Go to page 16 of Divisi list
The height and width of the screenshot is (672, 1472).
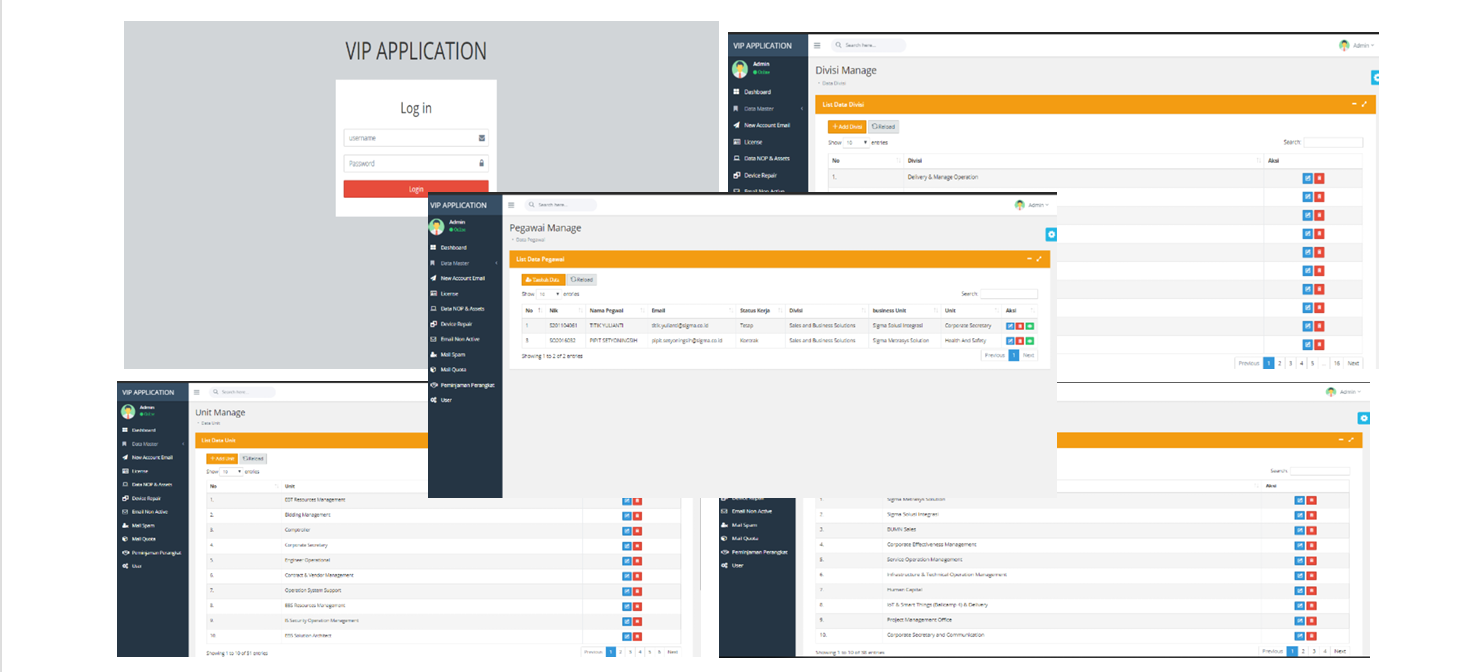point(1336,364)
